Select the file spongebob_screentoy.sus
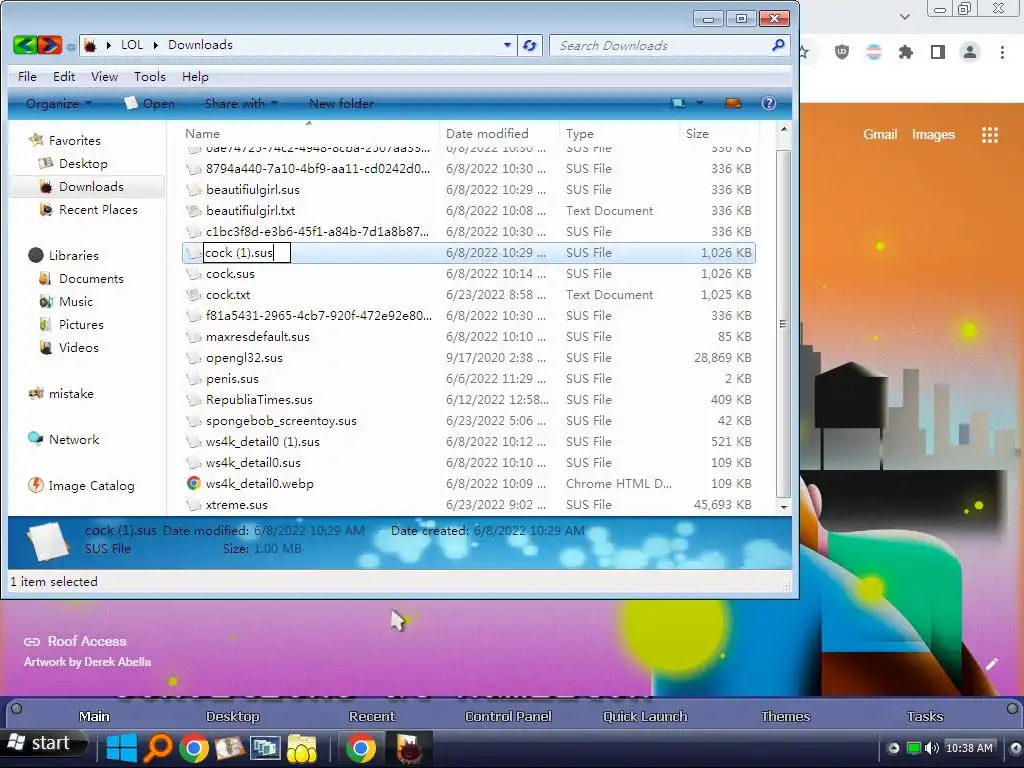 coord(281,421)
